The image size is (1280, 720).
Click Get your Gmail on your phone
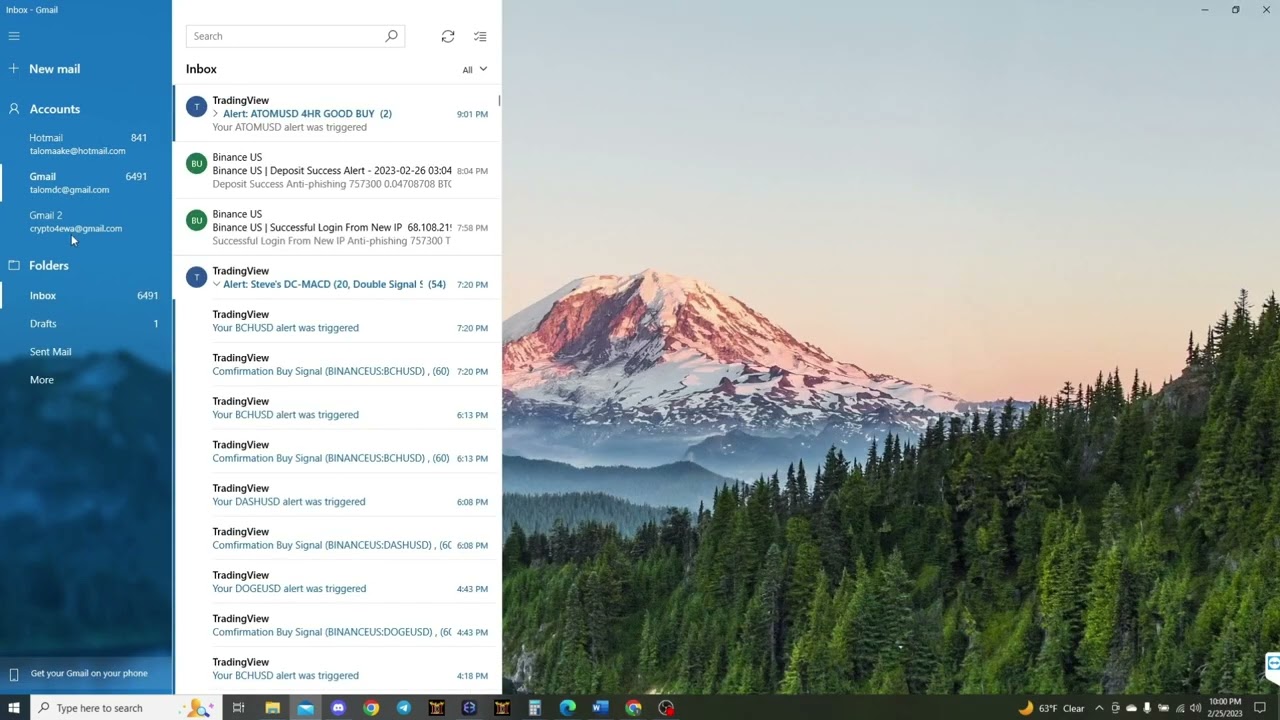pyautogui.click(x=89, y=674)
